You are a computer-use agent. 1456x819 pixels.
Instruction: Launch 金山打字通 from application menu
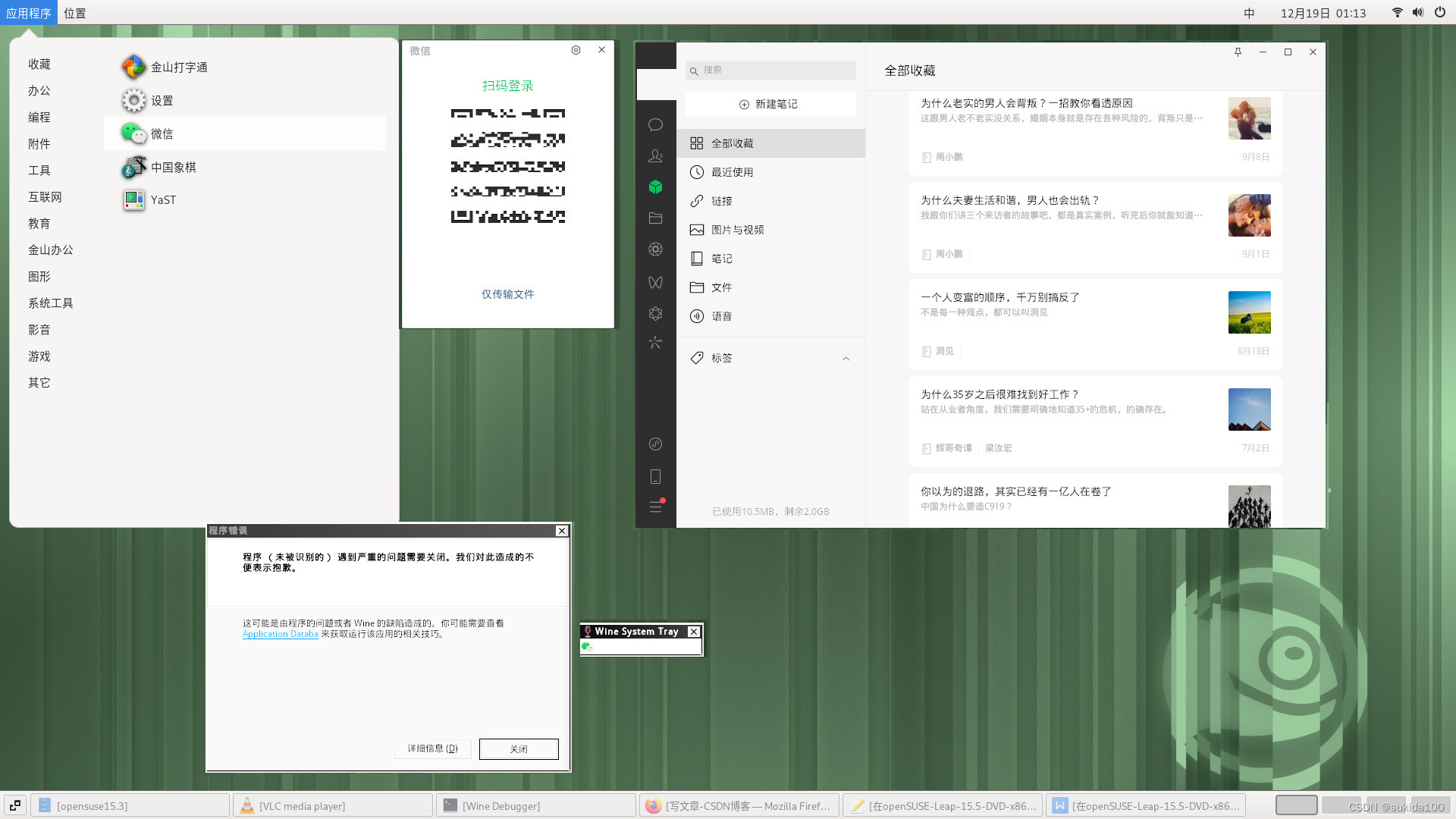(x=244, y=67)
